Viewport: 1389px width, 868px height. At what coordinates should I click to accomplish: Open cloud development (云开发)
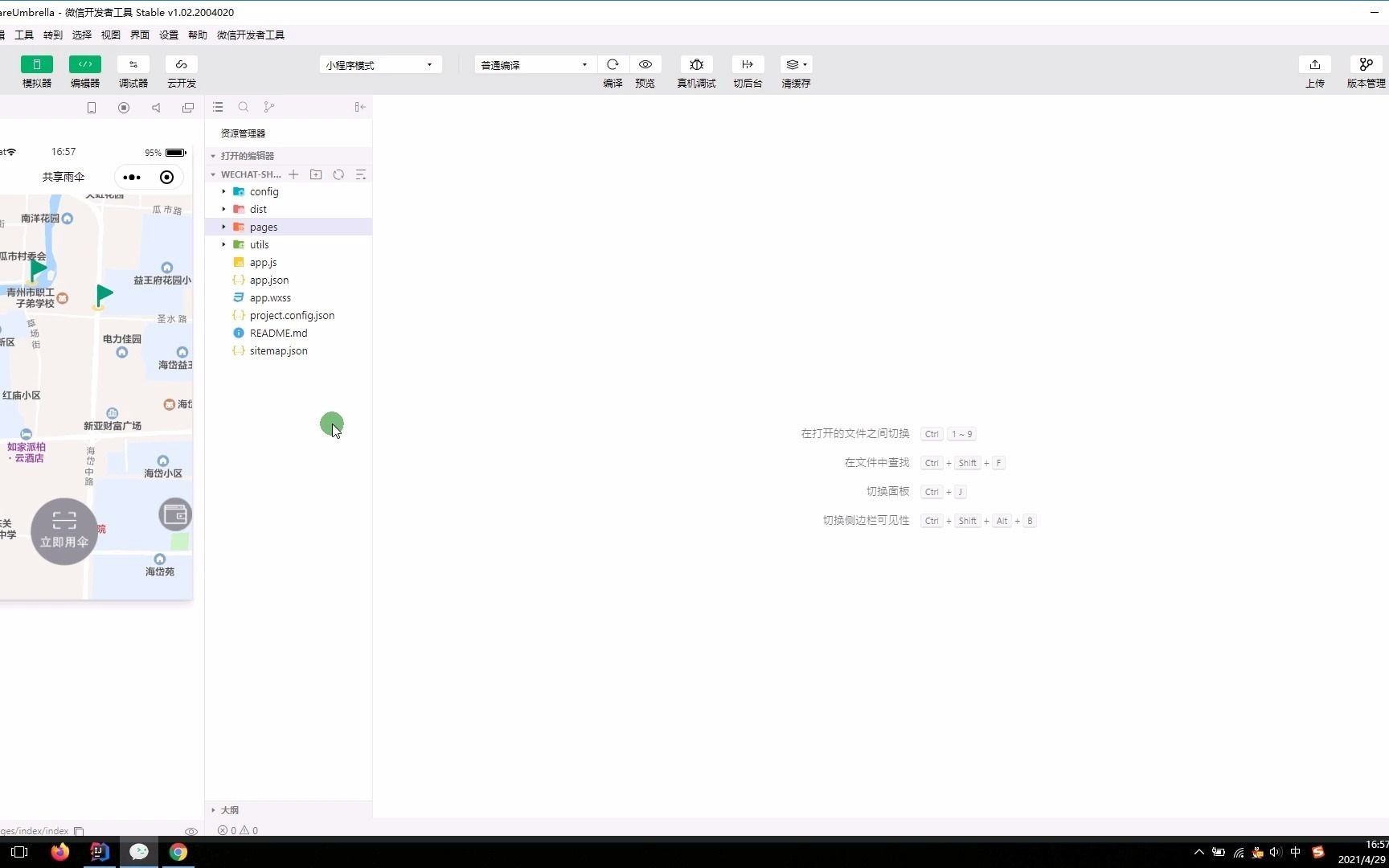pyautogui.click(x=182, y=64)
